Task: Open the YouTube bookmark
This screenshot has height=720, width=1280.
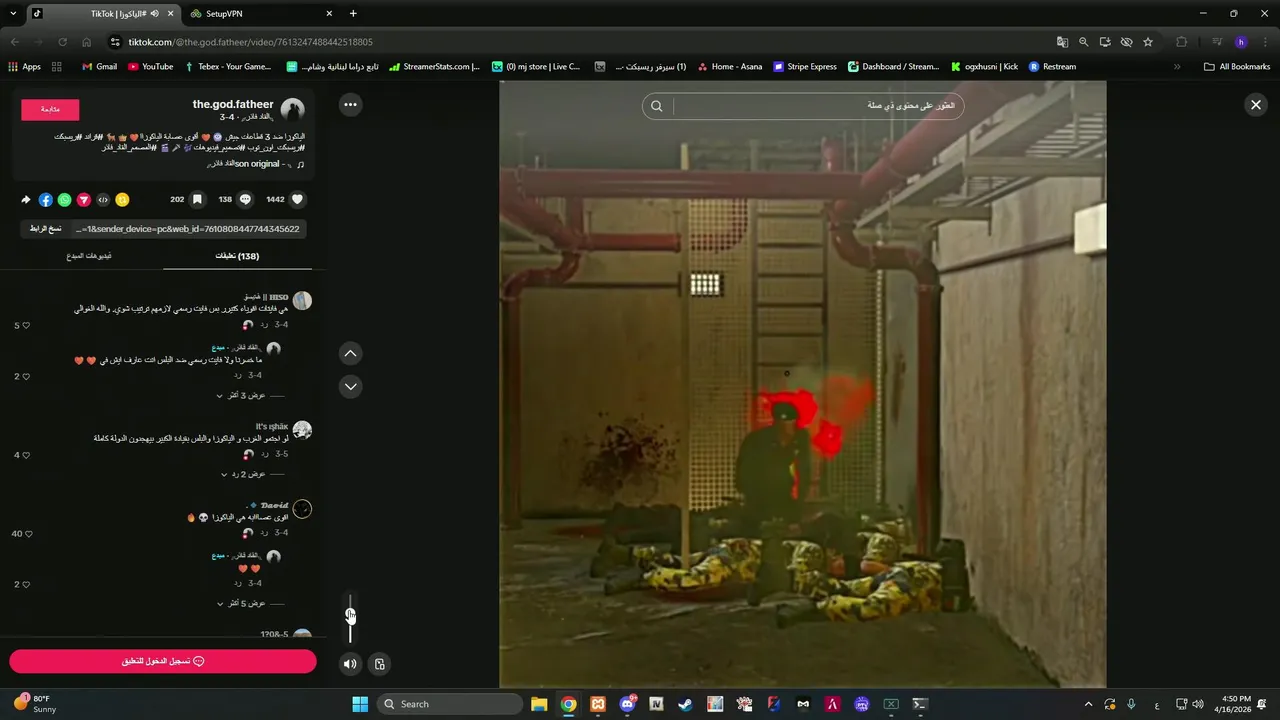Action: click(x=151, y=67)
